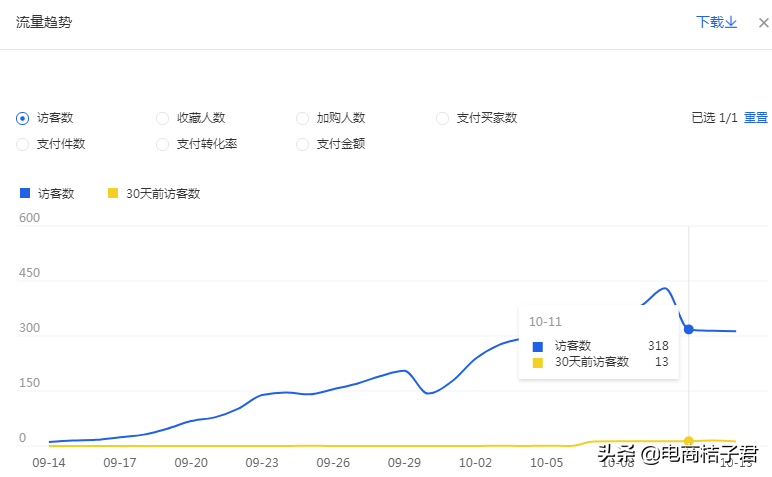Click the 0 y-axis value
The width and height of the screenshot is (772, 477).
click(x=22, y=438)
